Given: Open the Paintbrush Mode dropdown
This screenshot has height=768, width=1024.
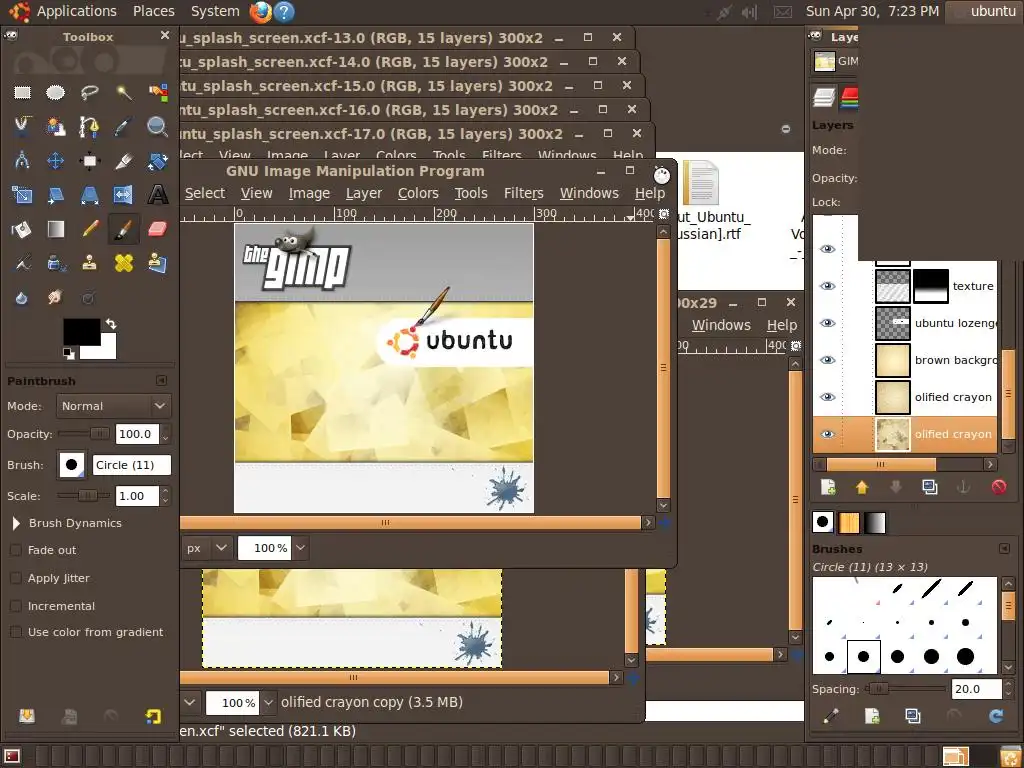Looking at the screenshot, I should [114, 406].
